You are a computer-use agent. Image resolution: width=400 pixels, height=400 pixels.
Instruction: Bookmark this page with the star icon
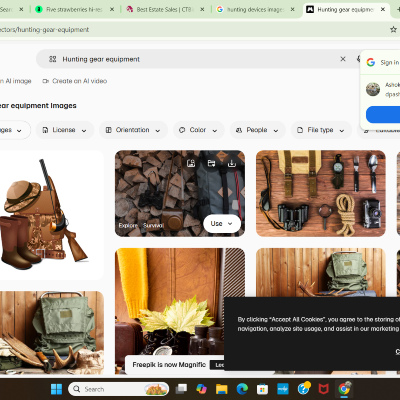coord(393,29)
